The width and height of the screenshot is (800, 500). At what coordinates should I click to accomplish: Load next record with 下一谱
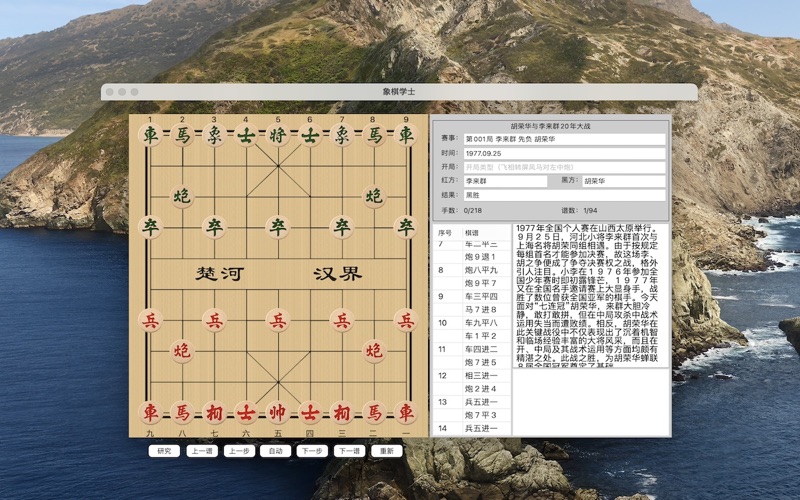click(x=349, y=451)
